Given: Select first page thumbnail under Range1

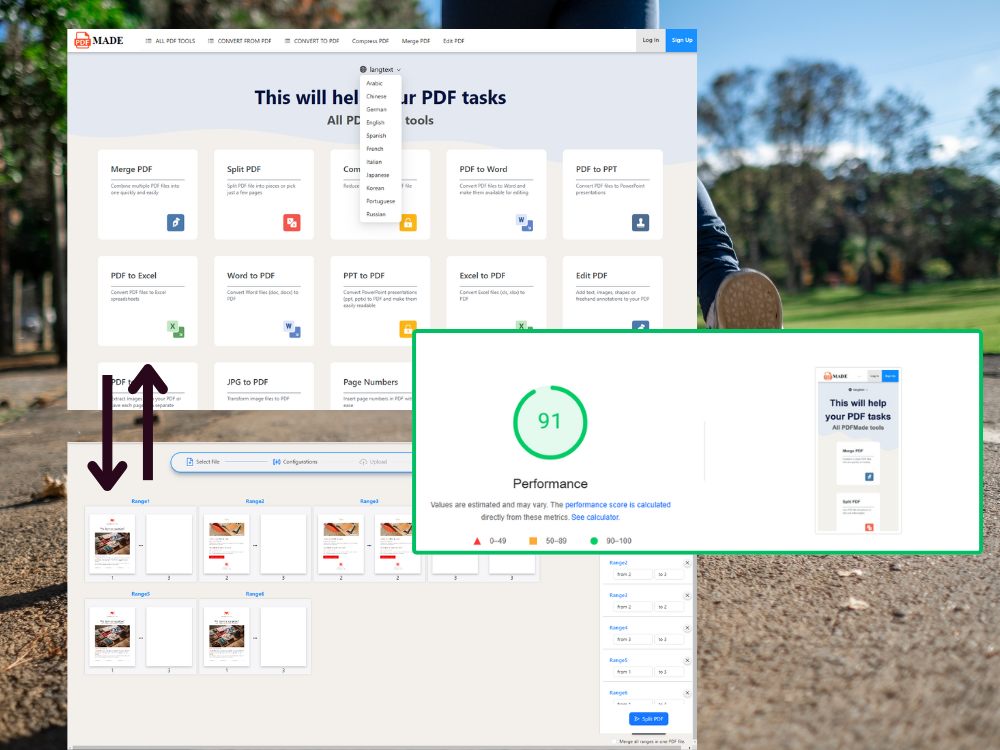Looking at the screenshot, I should click(112, 544).
